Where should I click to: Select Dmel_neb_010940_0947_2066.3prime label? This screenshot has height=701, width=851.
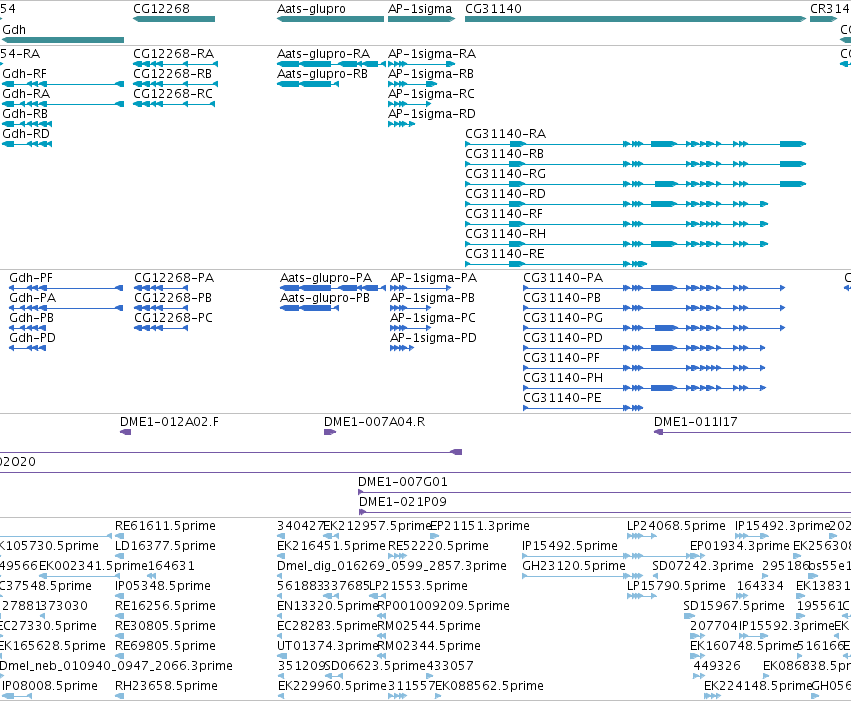tap(116, 666)
